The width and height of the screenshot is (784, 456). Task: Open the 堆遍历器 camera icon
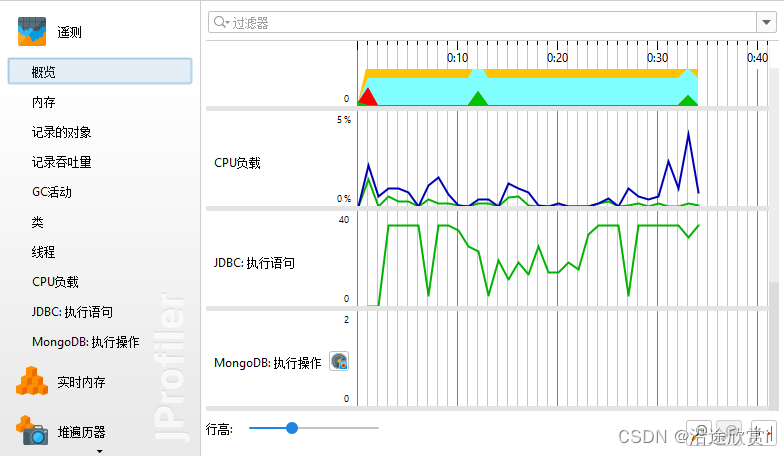[32, 430]
